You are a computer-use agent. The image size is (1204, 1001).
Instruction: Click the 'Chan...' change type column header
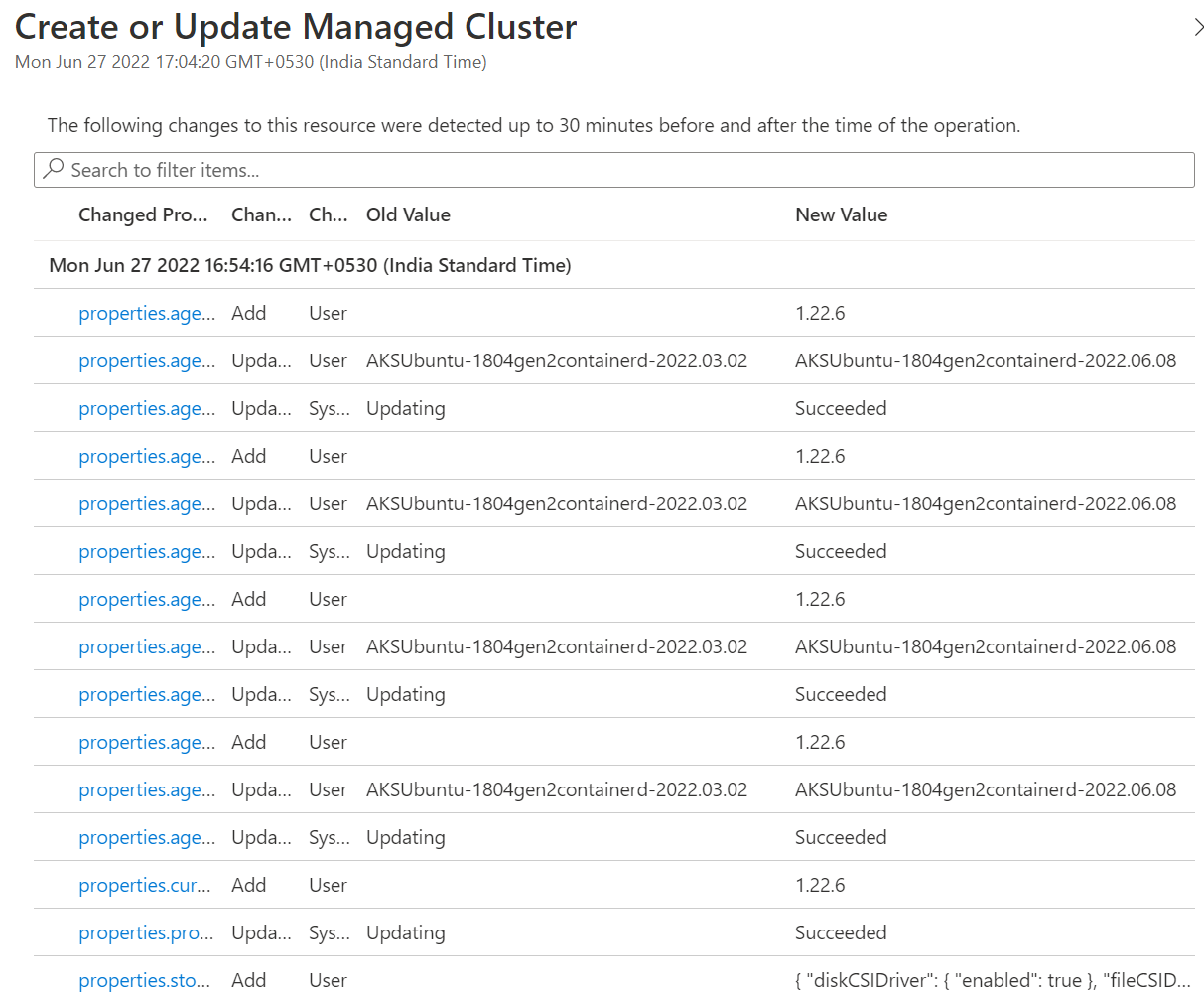coord(261,214)
